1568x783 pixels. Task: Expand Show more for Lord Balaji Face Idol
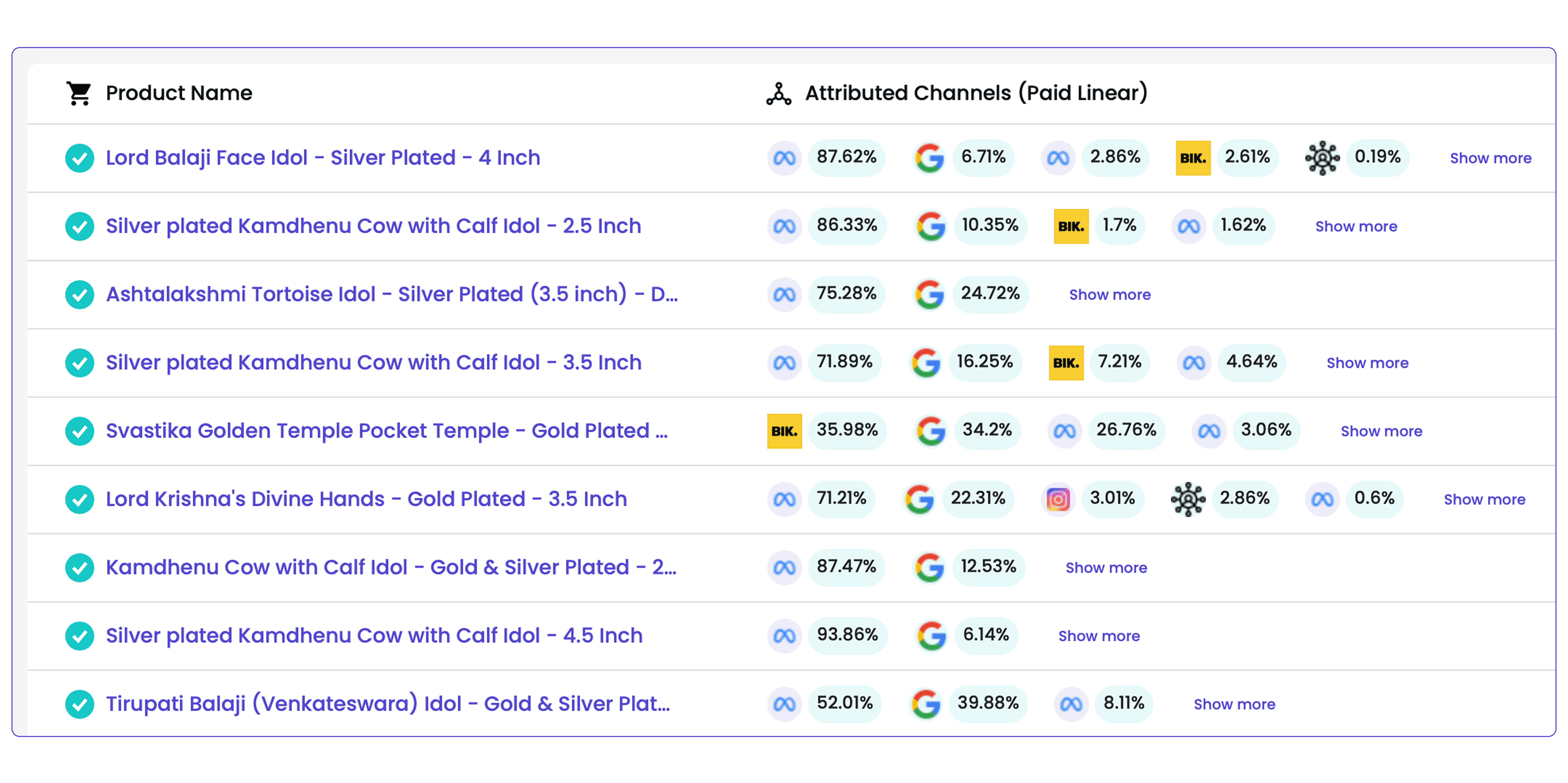click(x=1490, y=158)
